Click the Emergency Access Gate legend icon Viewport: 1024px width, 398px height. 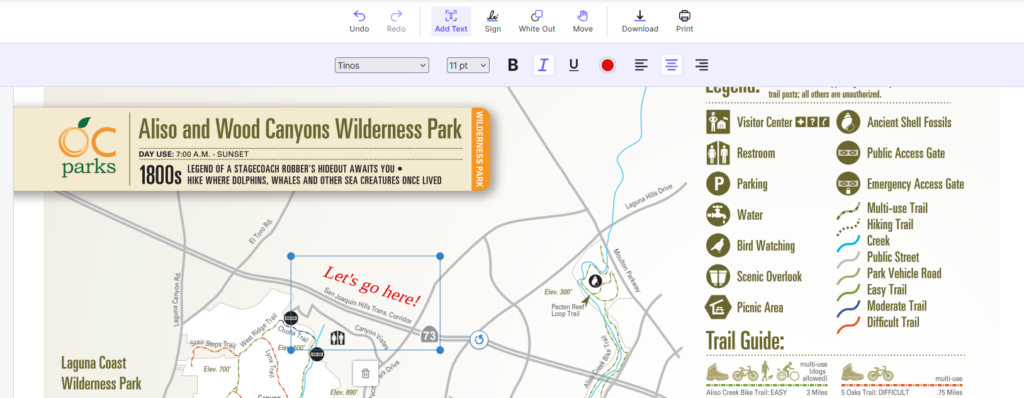pos(848,184)
